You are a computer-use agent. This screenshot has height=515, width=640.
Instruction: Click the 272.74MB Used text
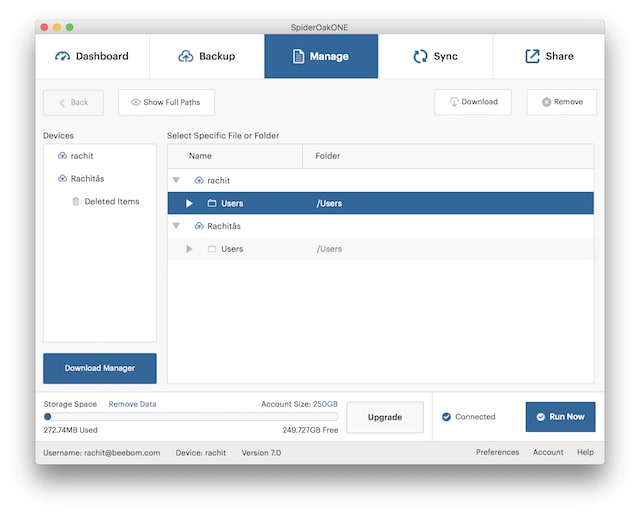[x=71, y=430]
